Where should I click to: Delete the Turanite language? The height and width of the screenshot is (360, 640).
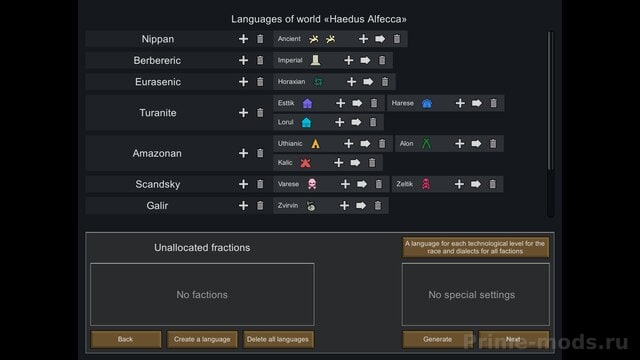click(260, 113)
